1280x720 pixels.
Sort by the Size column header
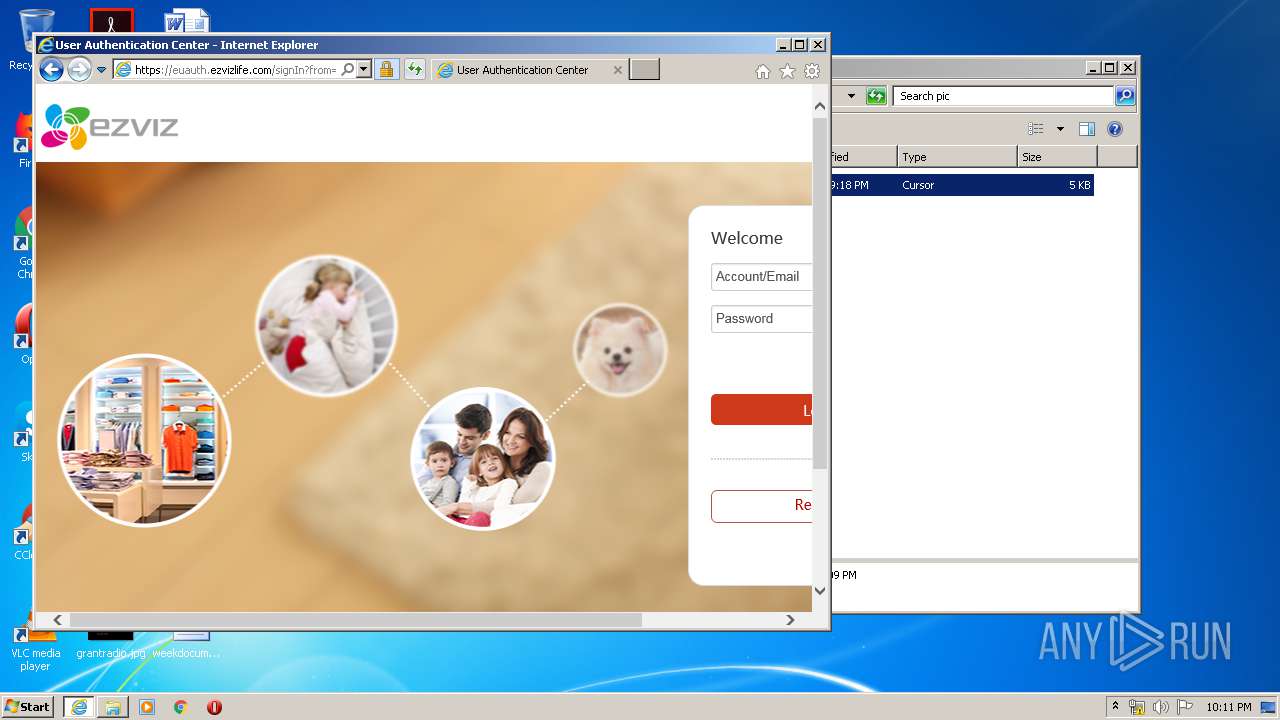click(1057, 157)
